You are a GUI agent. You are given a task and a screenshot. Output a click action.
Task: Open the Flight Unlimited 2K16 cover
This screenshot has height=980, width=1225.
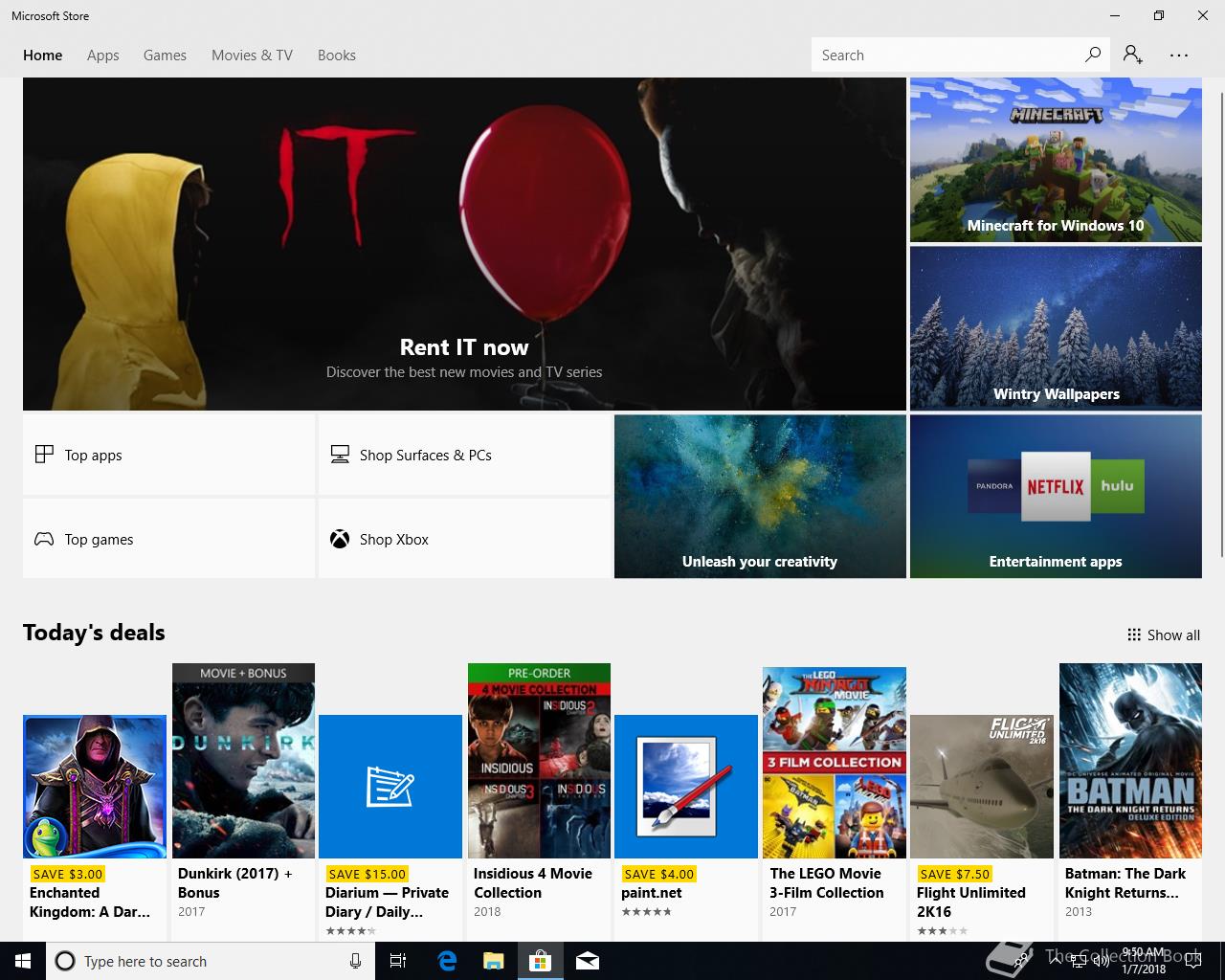click(982, 787)
